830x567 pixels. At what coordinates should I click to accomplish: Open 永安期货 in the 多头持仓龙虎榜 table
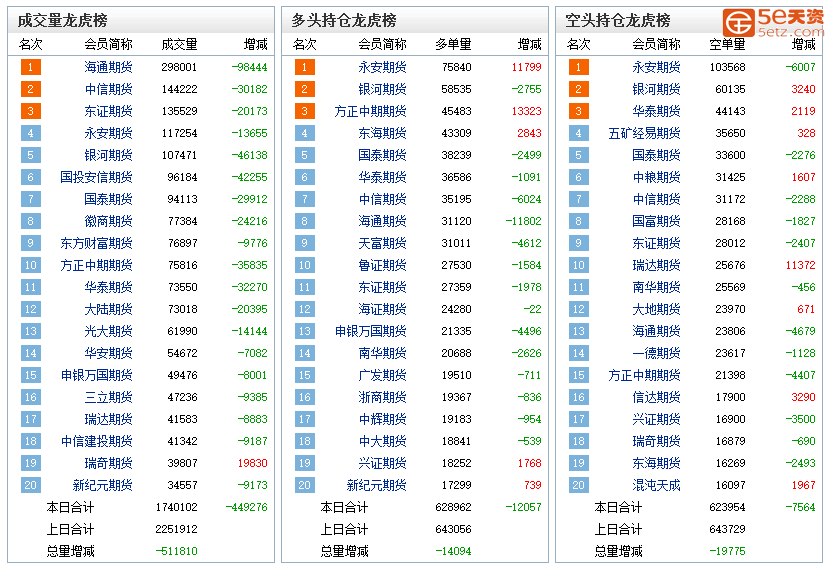[382, 67]
